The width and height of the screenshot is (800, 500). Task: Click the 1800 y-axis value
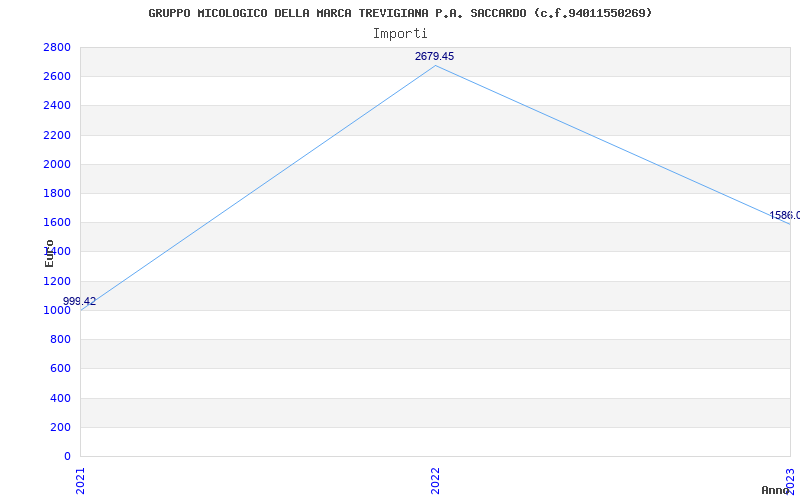coord(57,193)
